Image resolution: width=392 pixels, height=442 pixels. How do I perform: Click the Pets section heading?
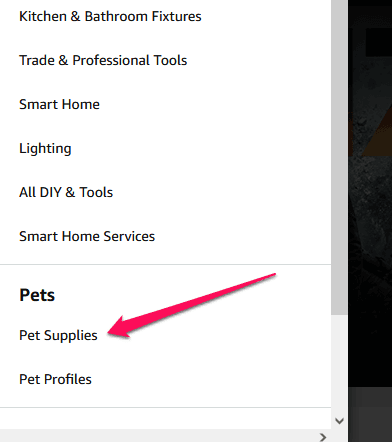37,295
